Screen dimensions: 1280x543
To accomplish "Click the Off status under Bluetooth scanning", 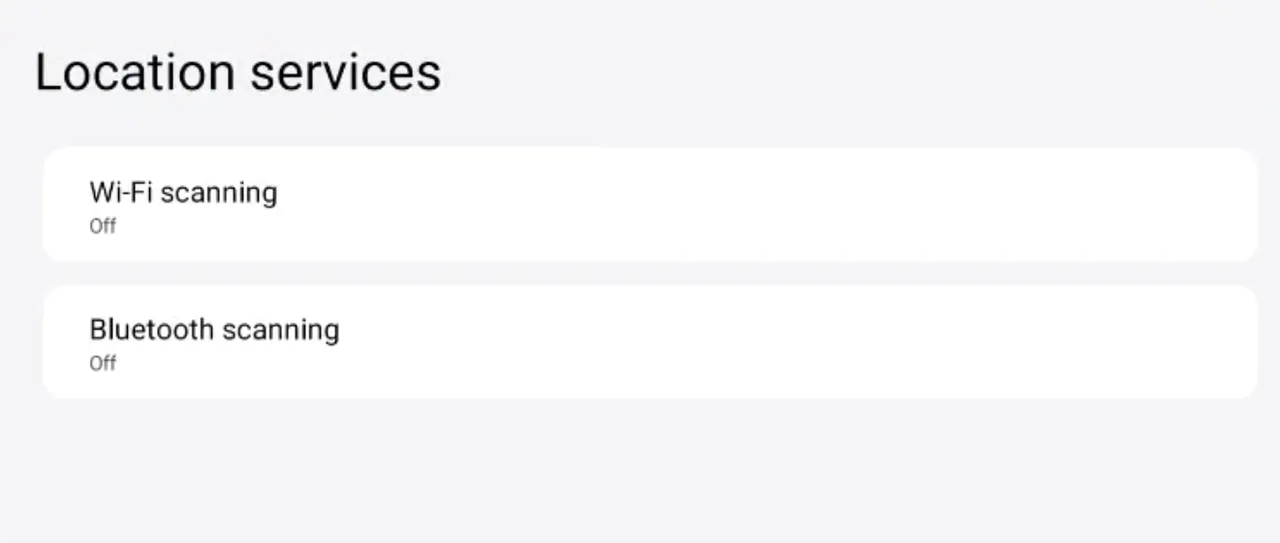I will click(103, 363).
